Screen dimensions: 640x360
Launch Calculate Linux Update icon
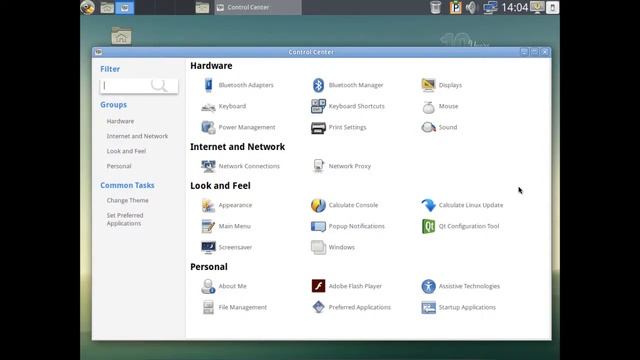tap(428, 205)
